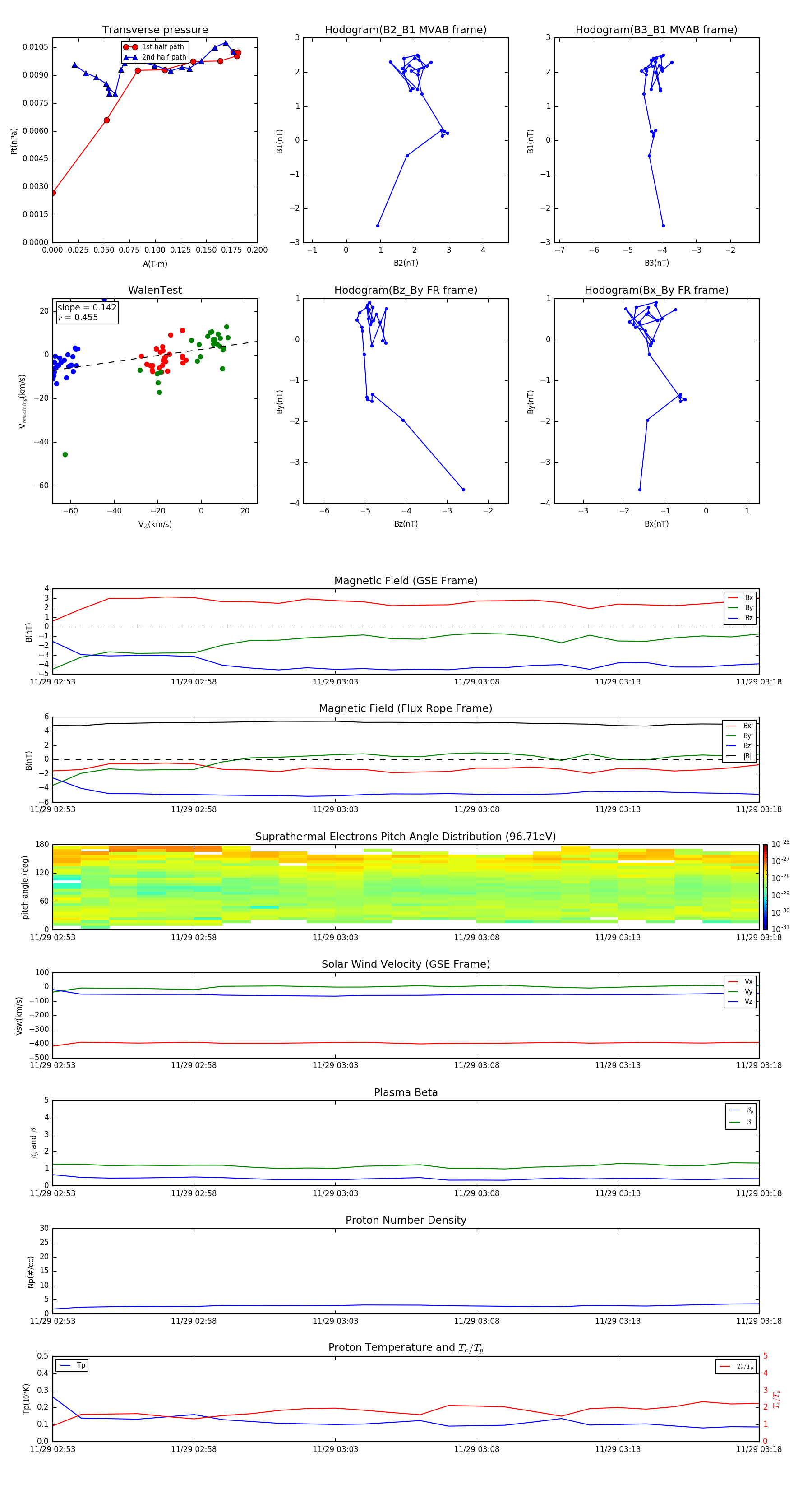Click the 'Magnetic Field (GSE Frame)' title
This screenshot has width=812, height=1489.
pyautogui.click(x=406, y=580)
